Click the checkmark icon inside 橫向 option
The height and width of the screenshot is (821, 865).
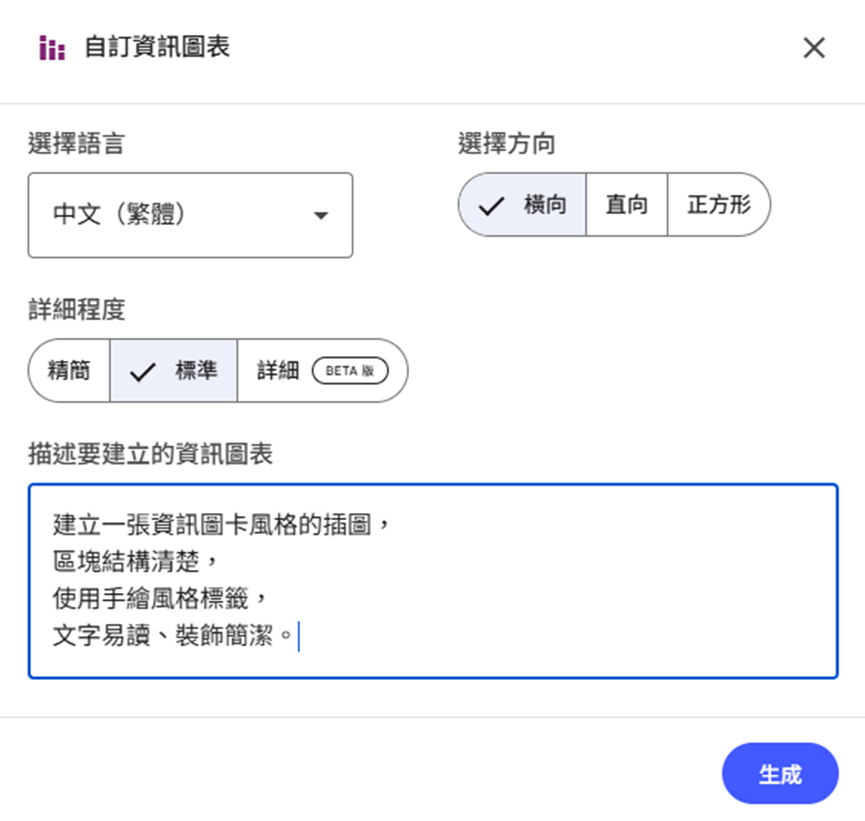click(x=489, y=204)
